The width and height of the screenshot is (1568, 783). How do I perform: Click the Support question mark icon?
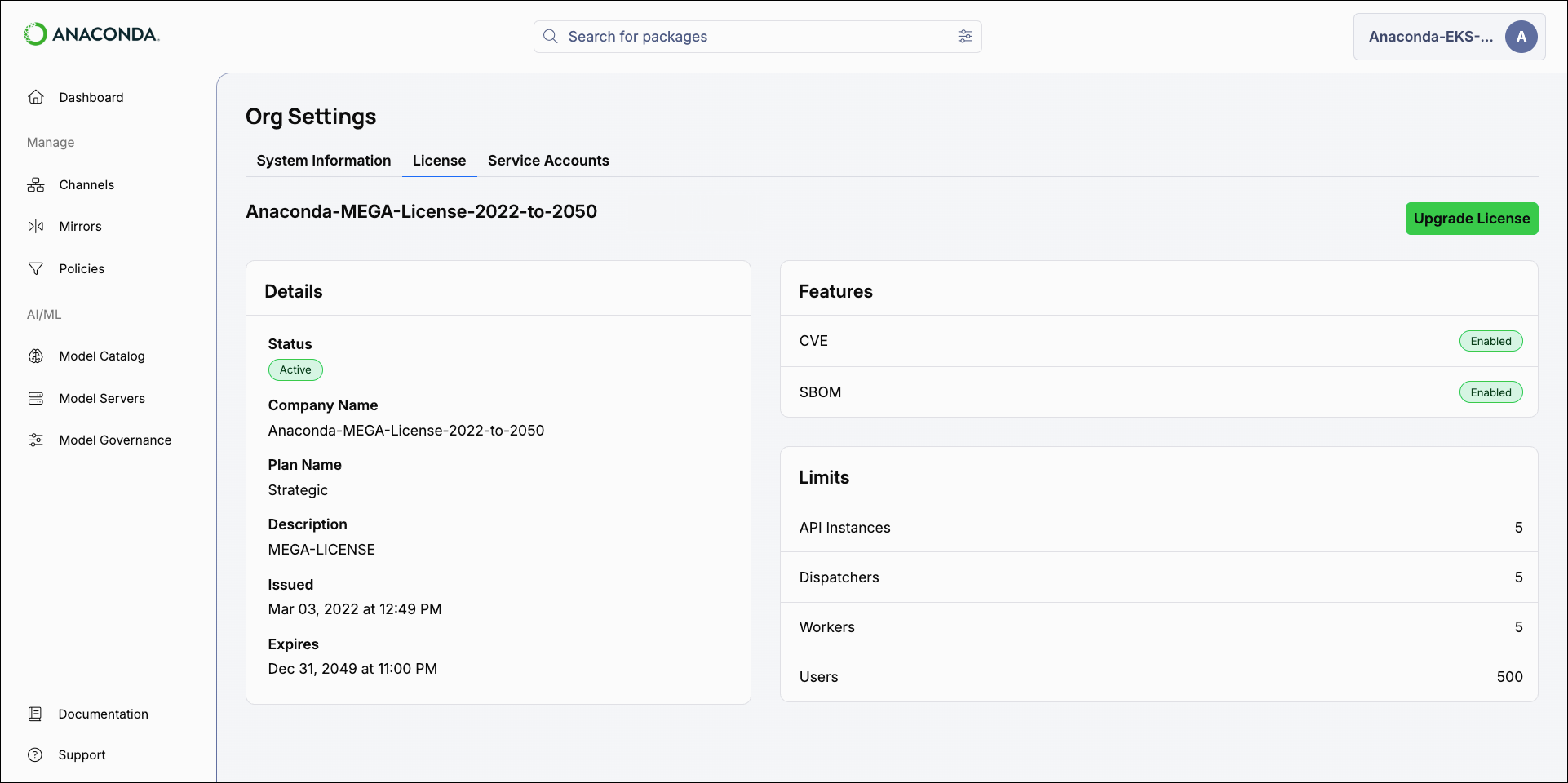click(36, 754)
